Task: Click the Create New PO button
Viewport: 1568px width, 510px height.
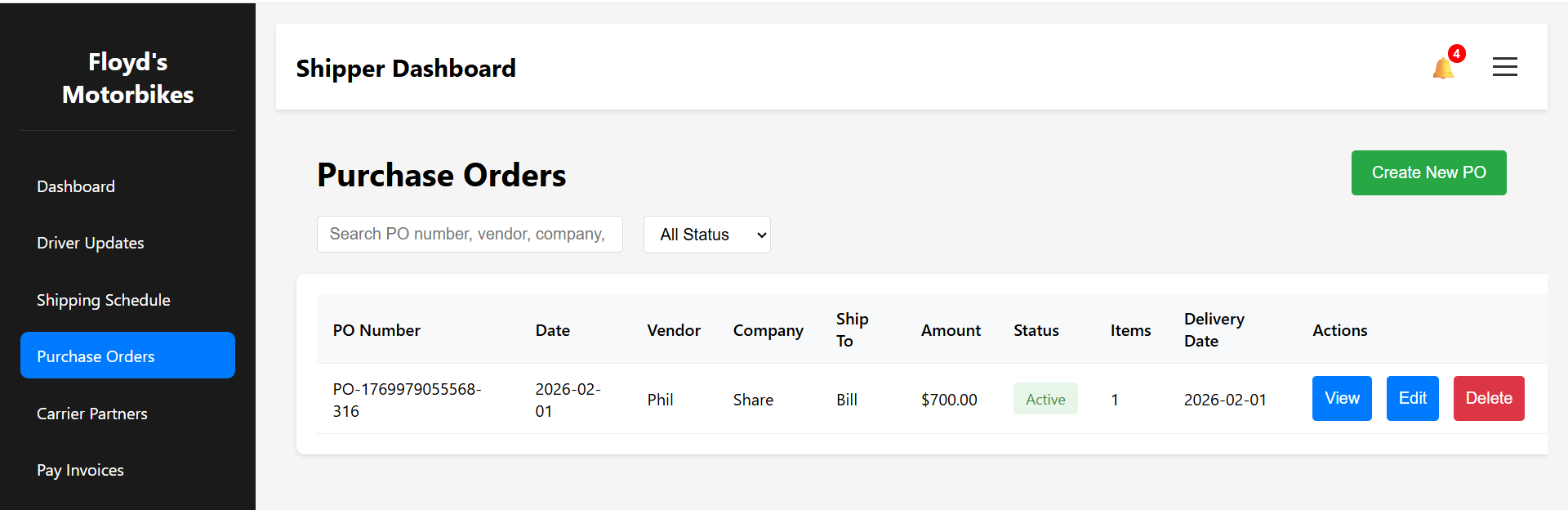Action: point(1428,172)
